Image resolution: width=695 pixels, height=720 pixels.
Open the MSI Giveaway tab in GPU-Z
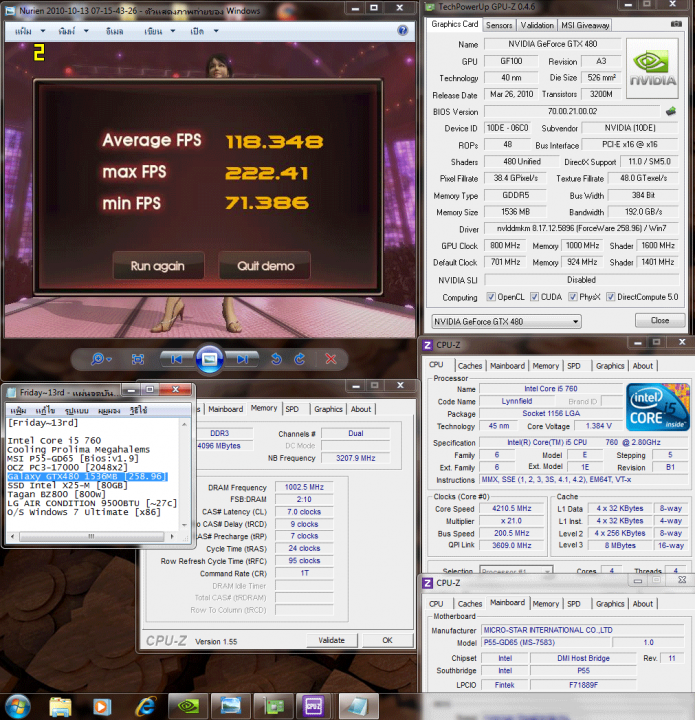pos(585,25)
